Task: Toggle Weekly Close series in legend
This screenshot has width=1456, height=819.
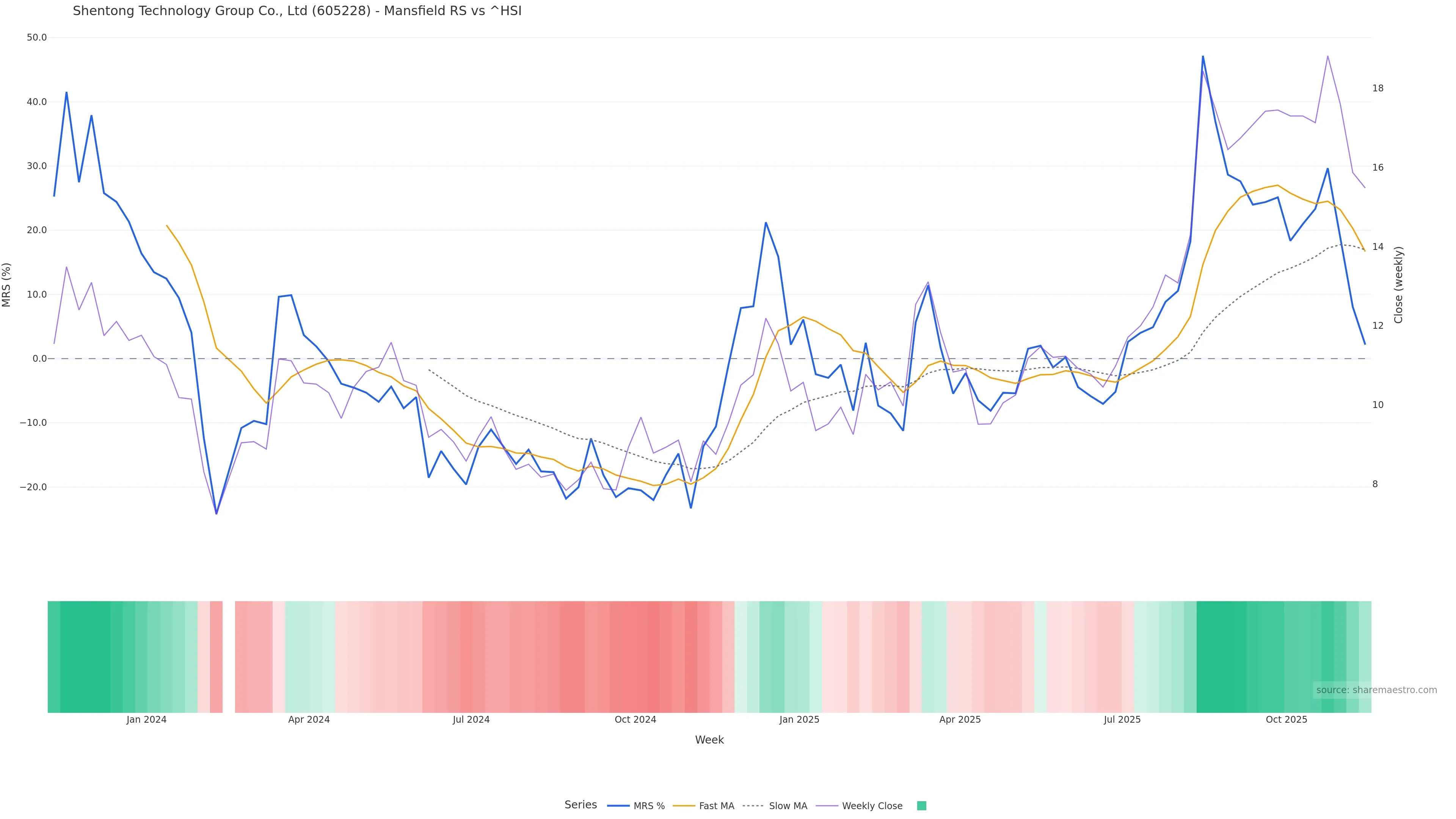Action: [872, 806]
